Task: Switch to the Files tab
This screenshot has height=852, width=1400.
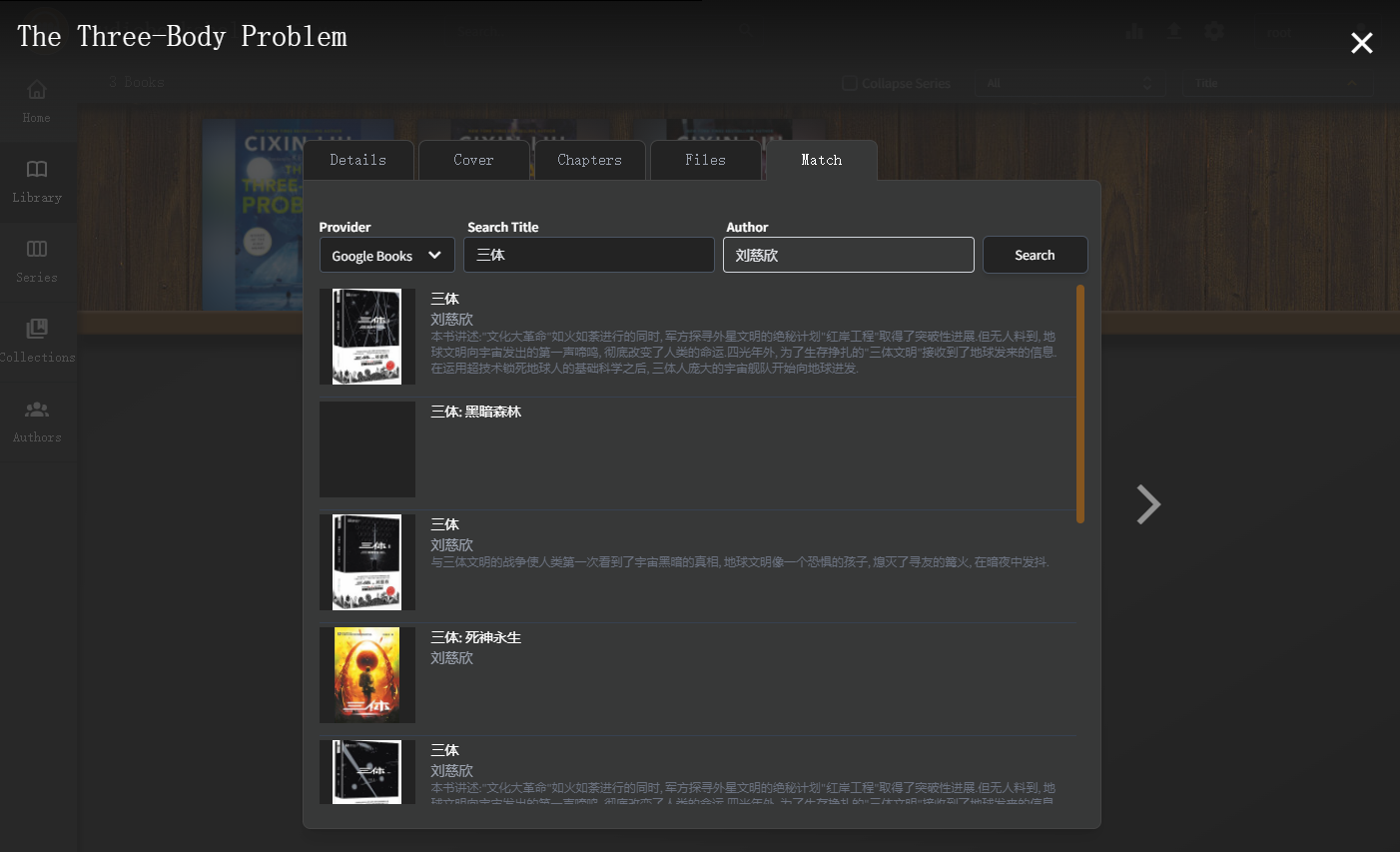Action: (706, 160)
